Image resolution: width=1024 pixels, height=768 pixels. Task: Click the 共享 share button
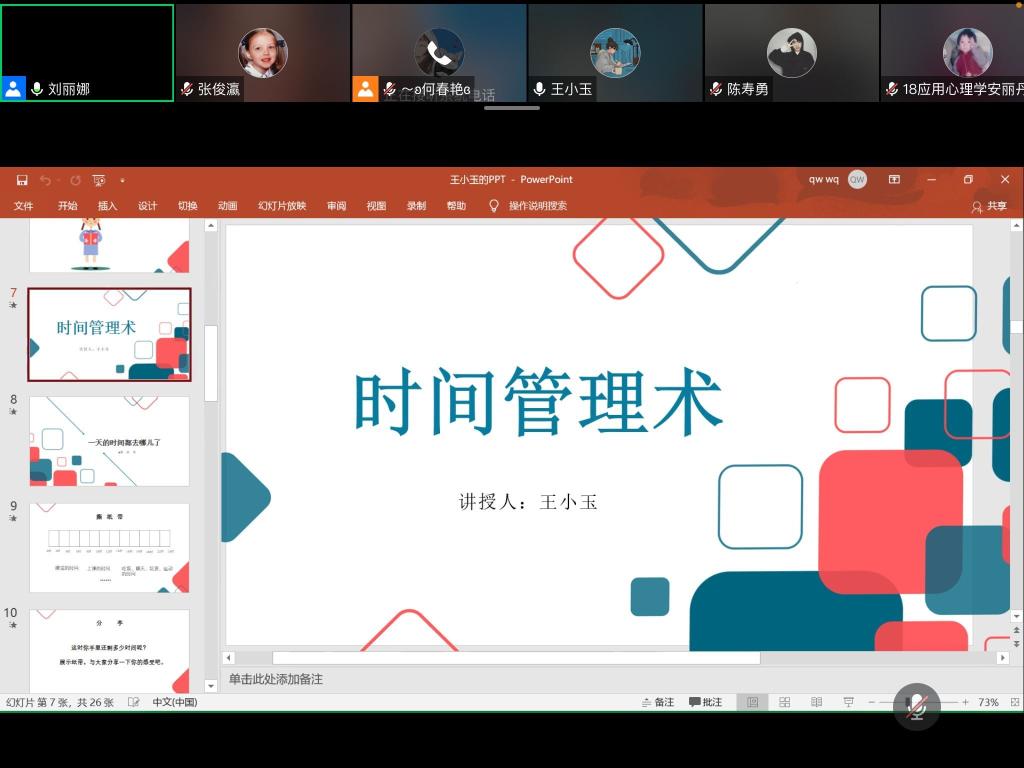click(989, 206)
